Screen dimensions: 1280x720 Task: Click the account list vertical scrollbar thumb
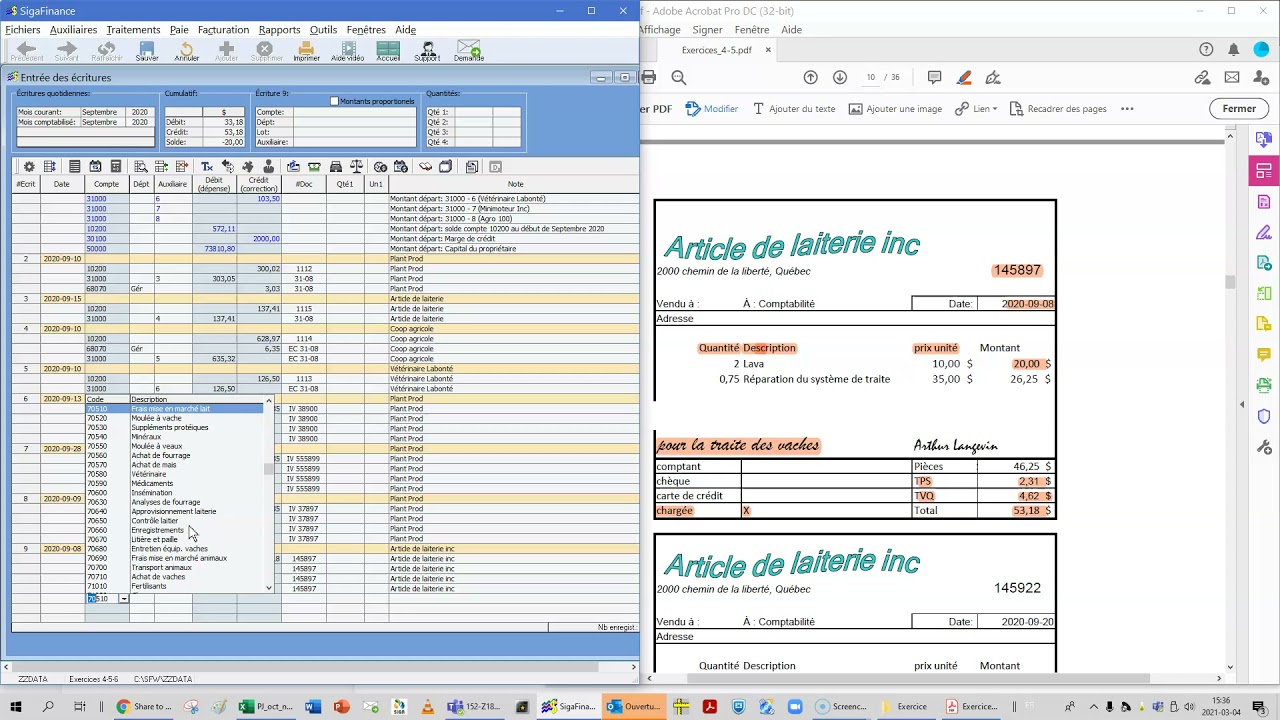[268, 468]
